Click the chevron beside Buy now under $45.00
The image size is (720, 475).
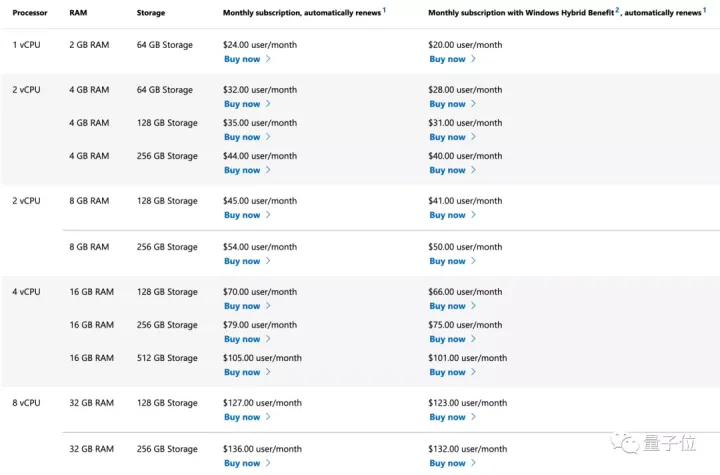click(269, 215)
